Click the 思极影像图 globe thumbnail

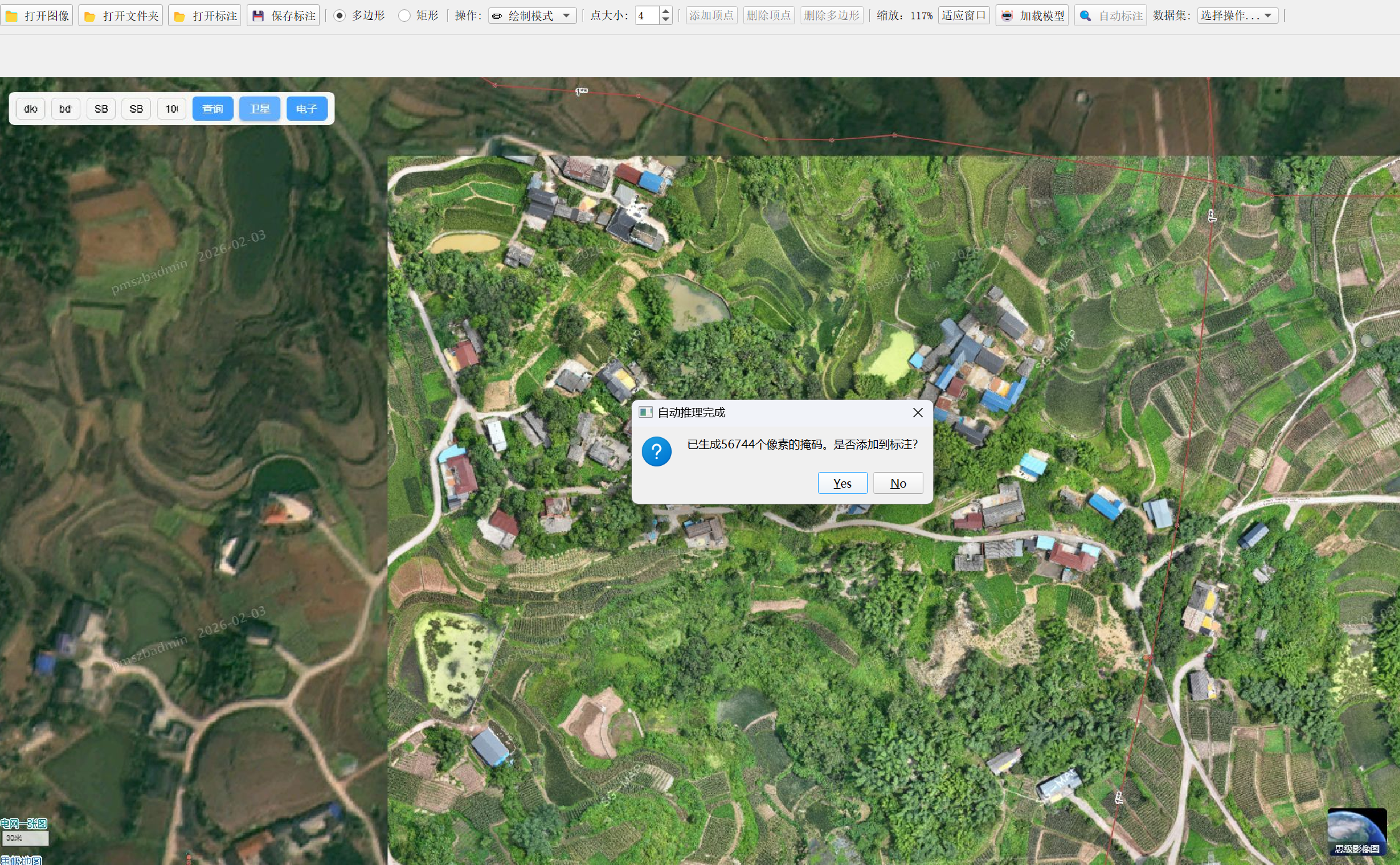coord(1356,831)
